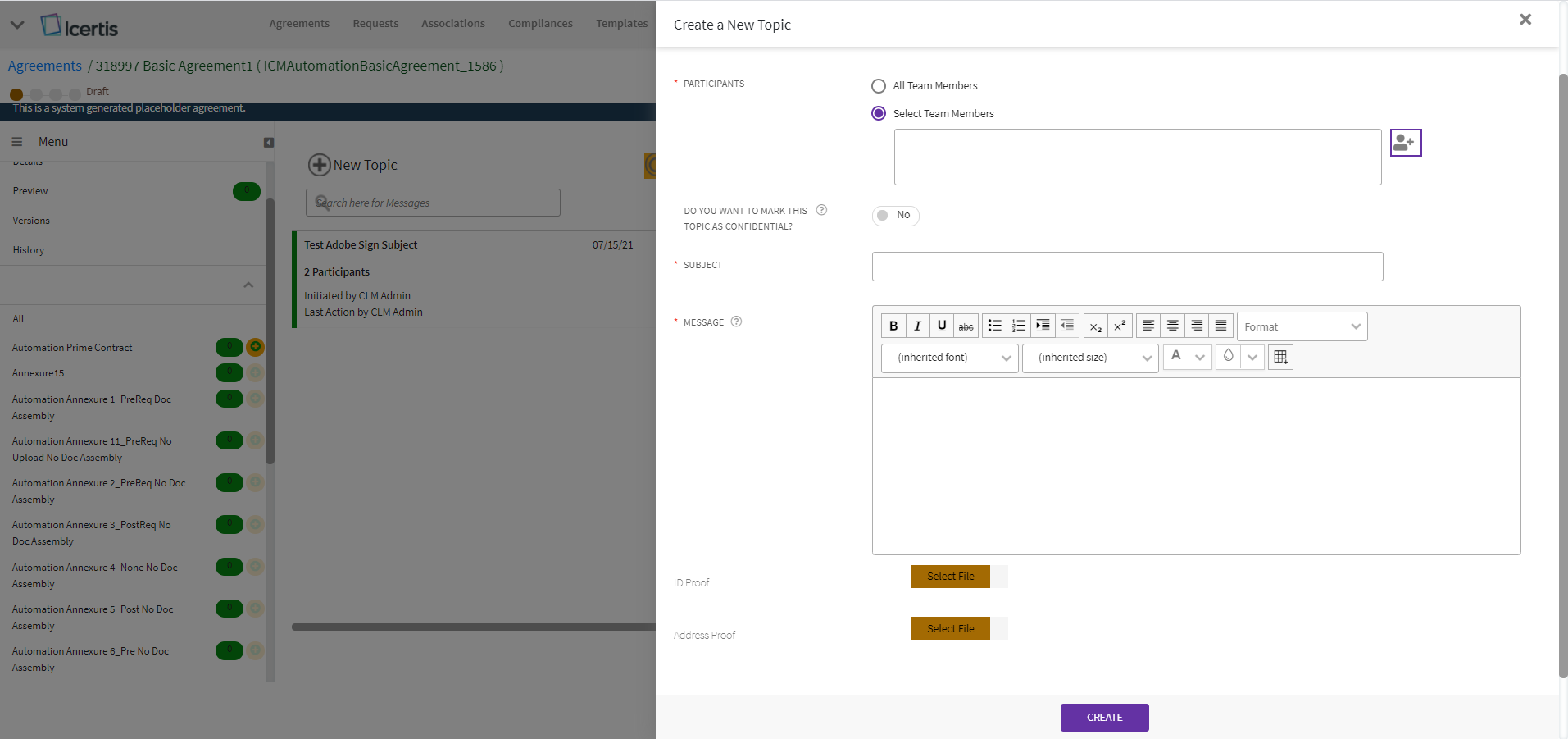The height and width of the screenshot is (739, 1568).
Task: Click the add team member icon
Action: coord(1405,143)
